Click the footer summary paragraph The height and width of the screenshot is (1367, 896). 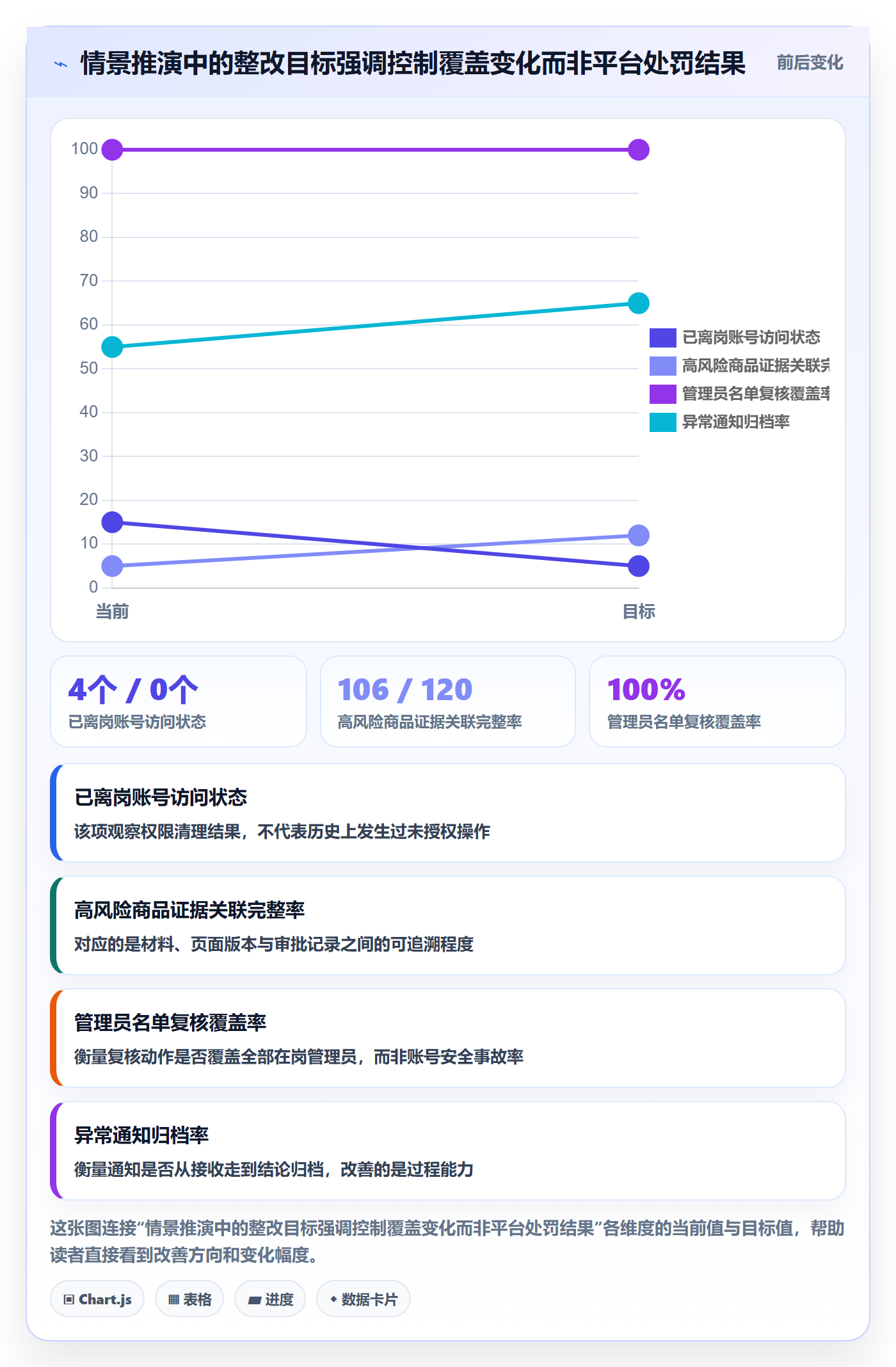(447, 1242)
